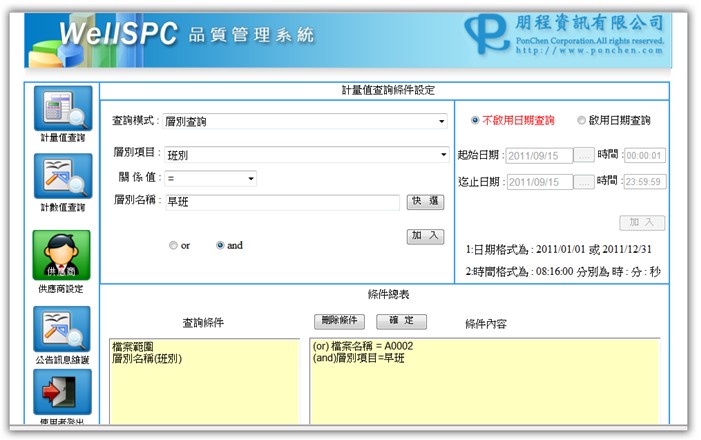Open the 計數值查詢 sidebar icon
Viewport: 701px width, 440px height.
click(x=62, y=177)
